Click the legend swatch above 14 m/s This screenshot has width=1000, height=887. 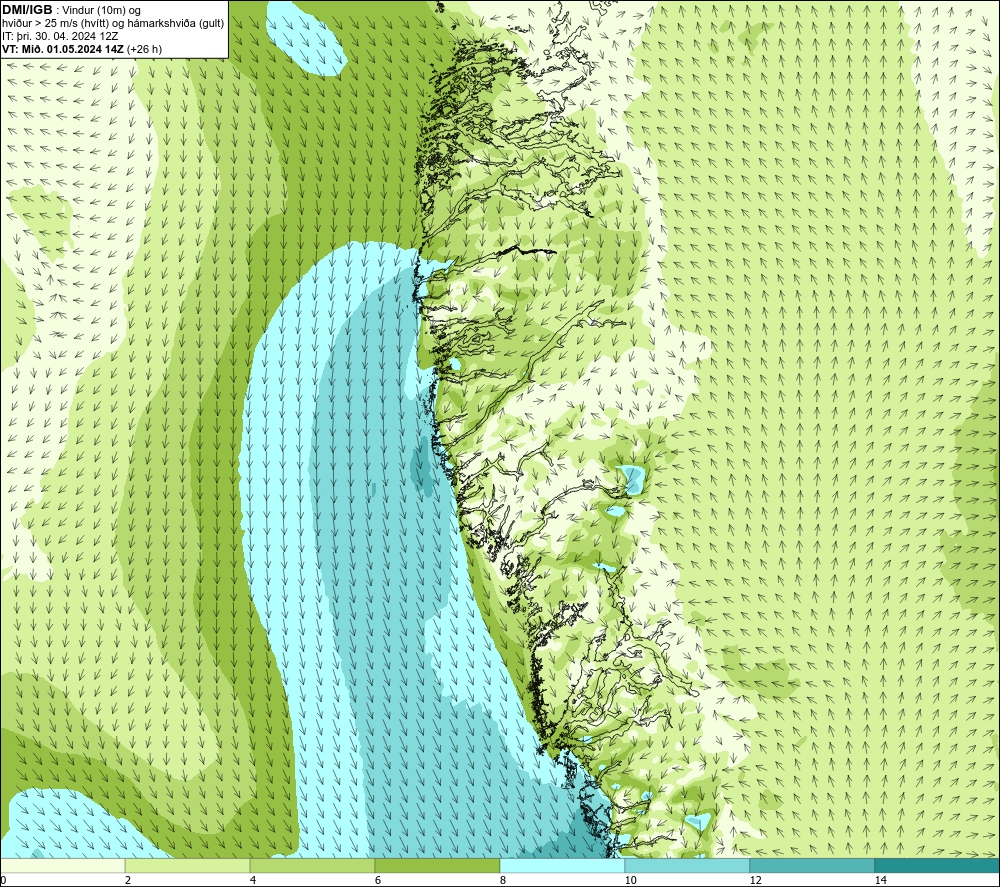click(938, 865)
